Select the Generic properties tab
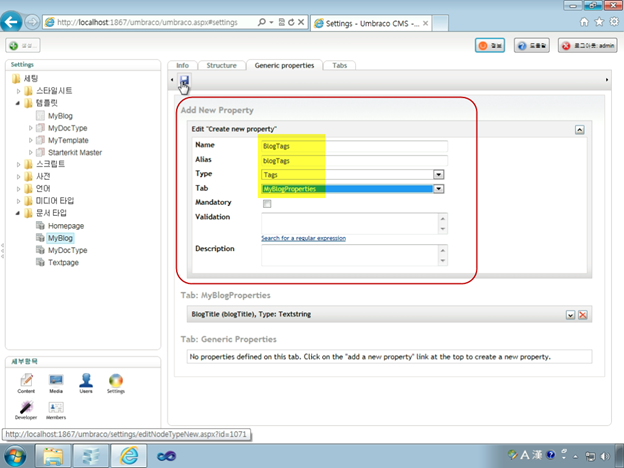The image size is (624, 468). 284,65
